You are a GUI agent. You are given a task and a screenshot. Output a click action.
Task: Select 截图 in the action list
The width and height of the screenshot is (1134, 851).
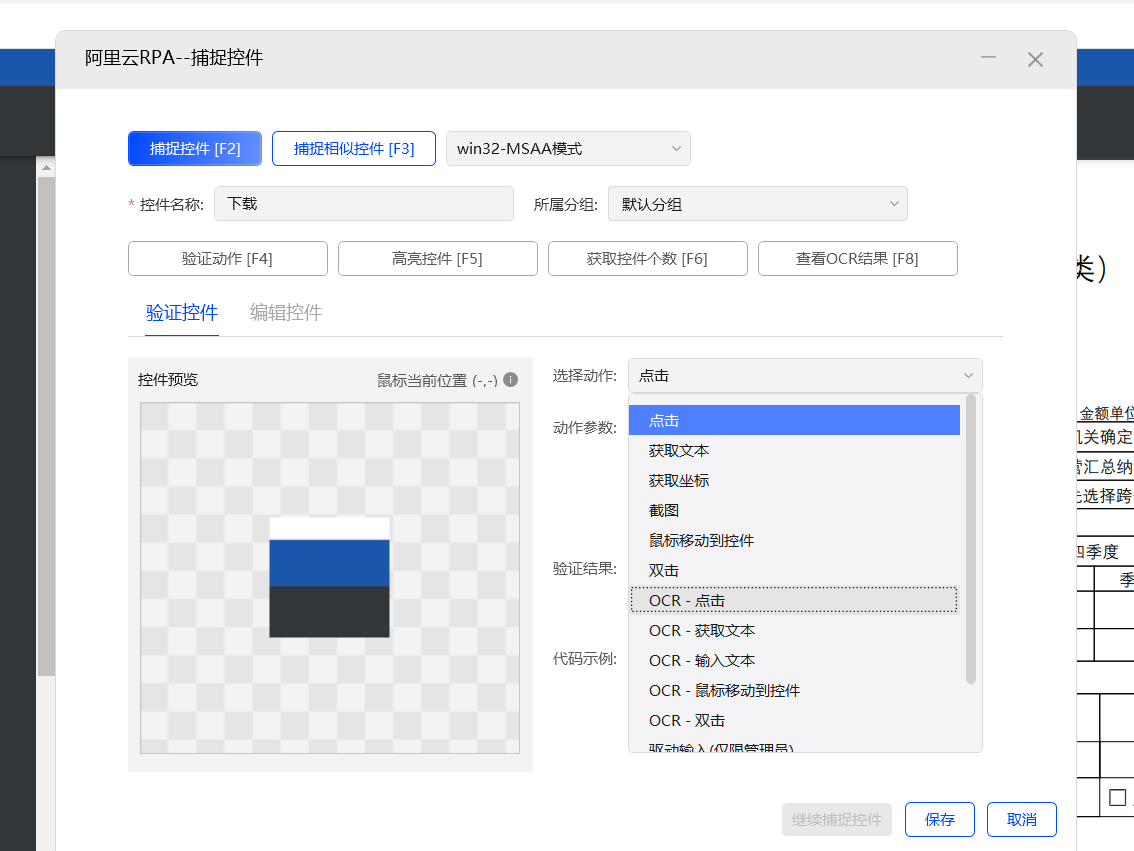[x=794, y=510]
